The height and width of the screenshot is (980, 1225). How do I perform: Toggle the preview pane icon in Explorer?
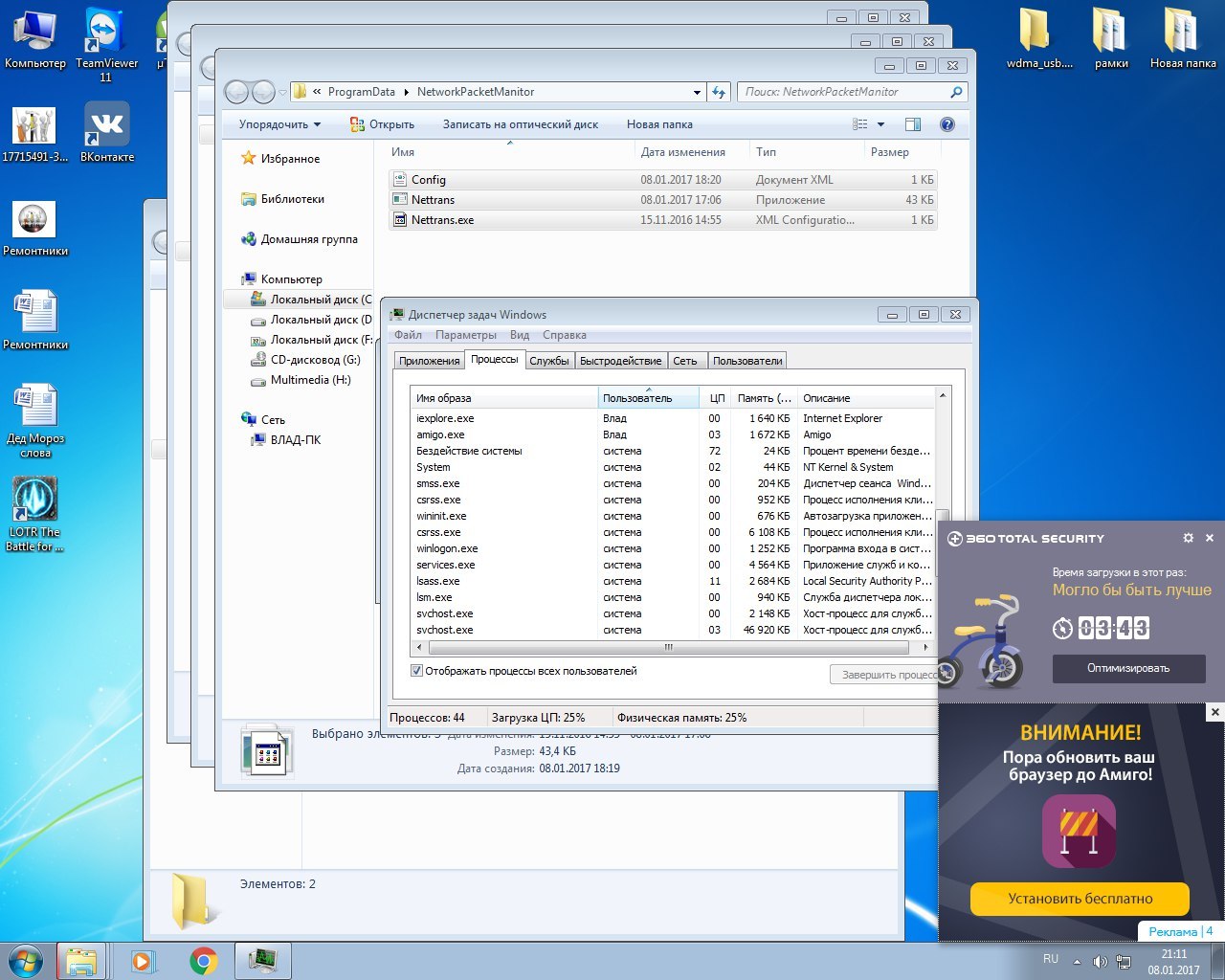913,124
